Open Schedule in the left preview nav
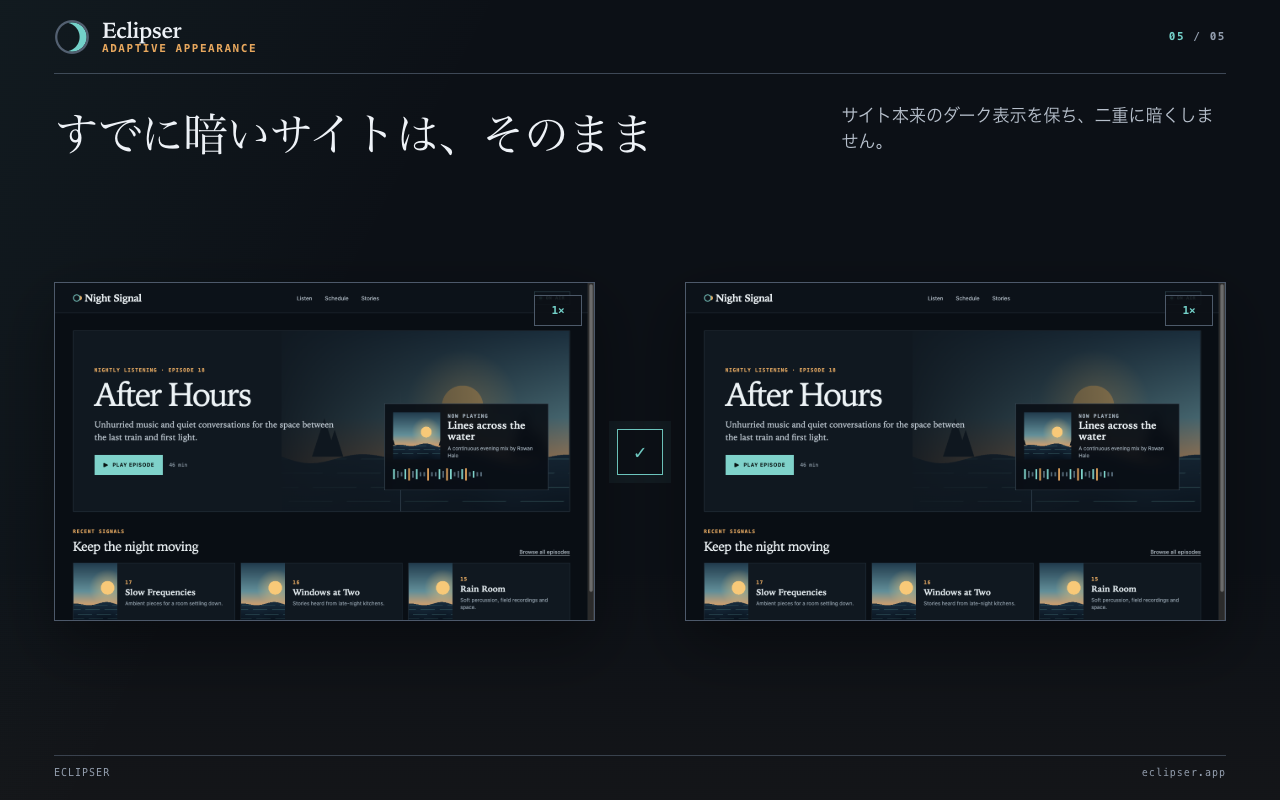Viewport: 1280px width, 800px height. [336, 298]
